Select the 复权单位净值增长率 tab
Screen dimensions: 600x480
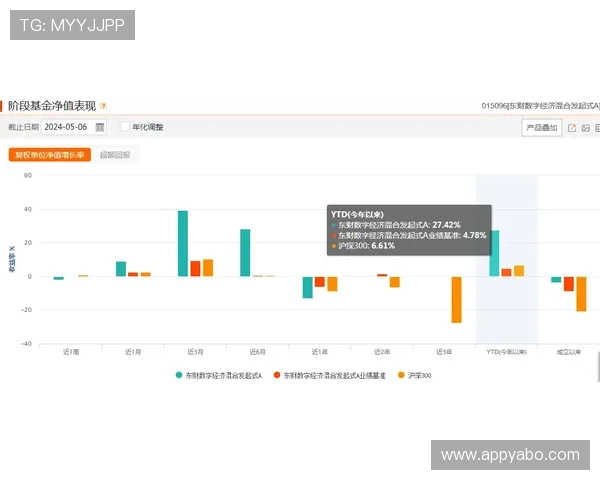[x=50, y=155]
